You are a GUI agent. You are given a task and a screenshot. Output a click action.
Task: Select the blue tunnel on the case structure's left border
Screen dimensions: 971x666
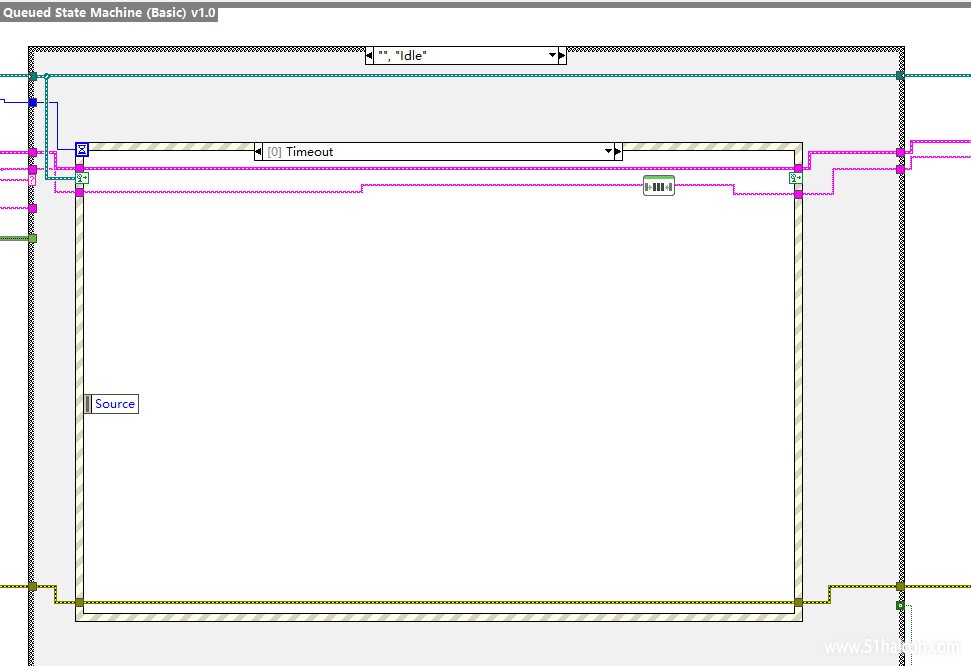pos(33,102)
